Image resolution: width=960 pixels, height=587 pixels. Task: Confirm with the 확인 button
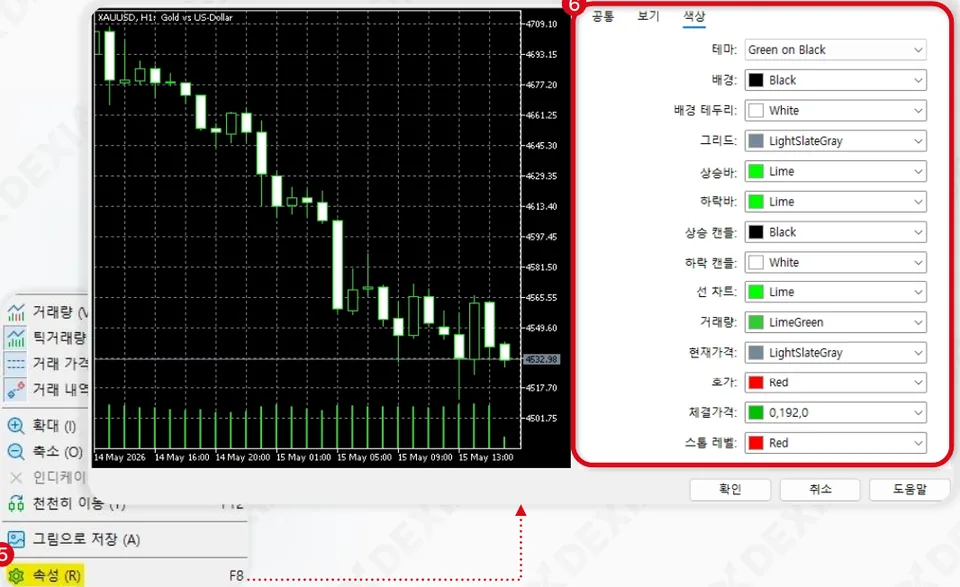point(730,490)
